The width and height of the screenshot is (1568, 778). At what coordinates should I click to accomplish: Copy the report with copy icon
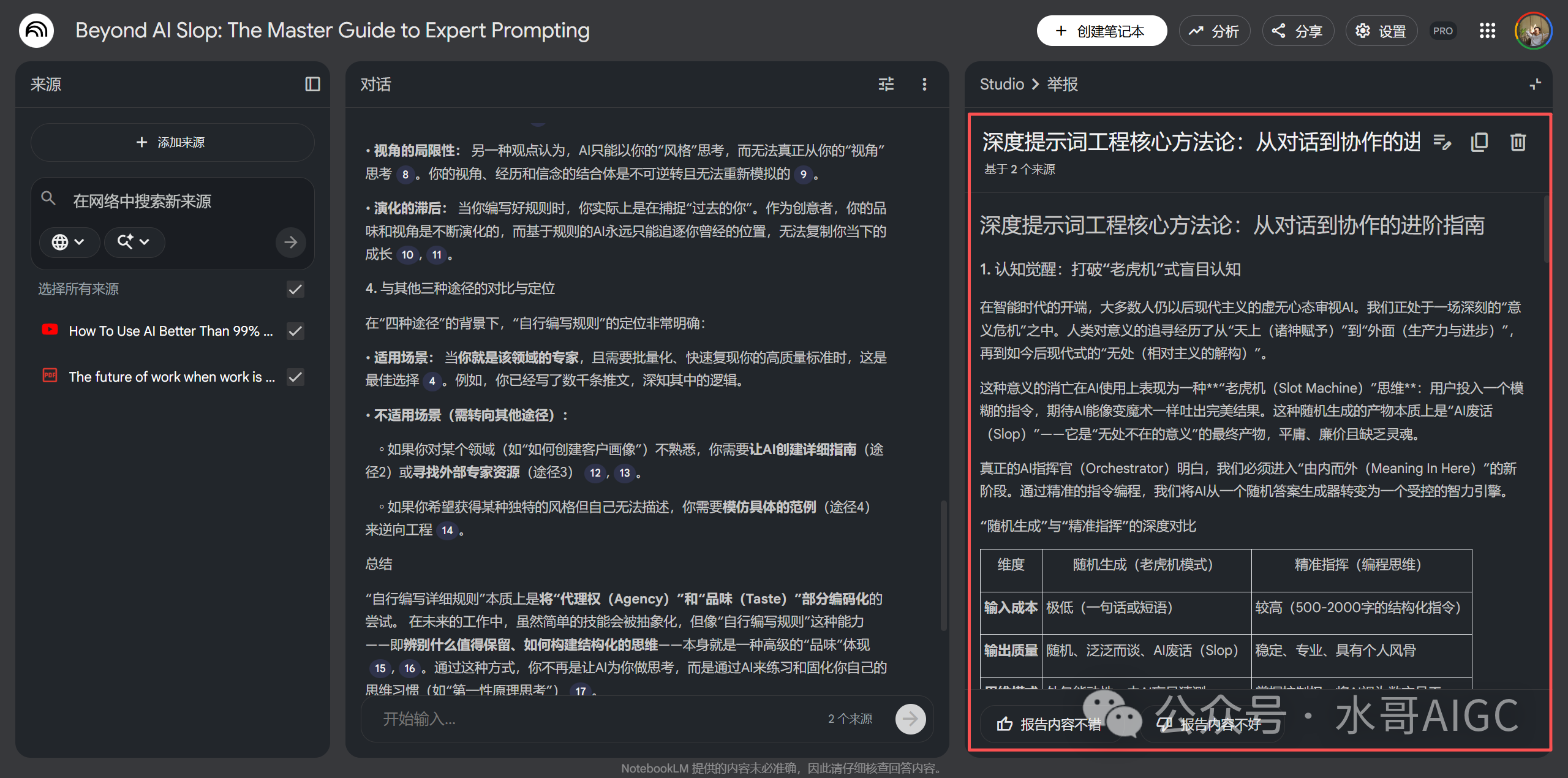1479,142
